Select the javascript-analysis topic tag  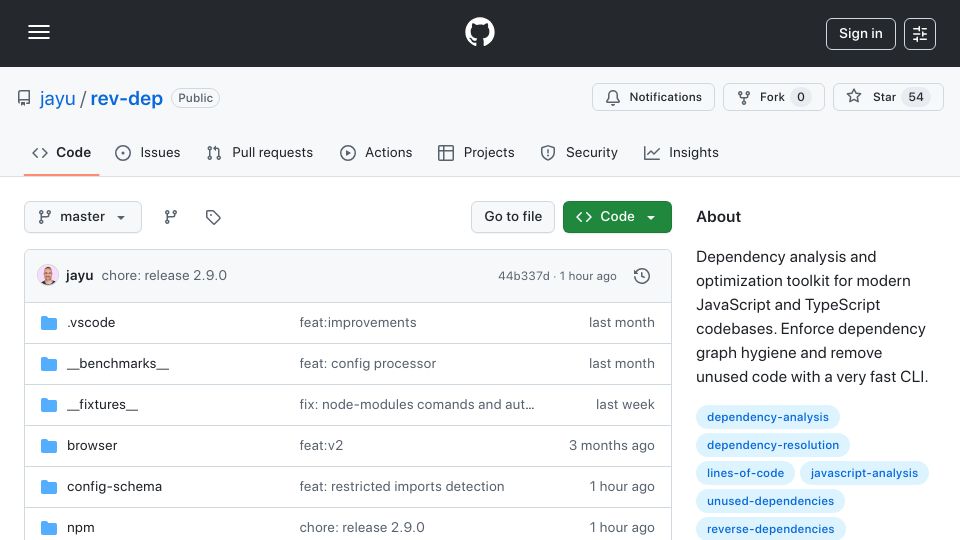tap(864, 473)
